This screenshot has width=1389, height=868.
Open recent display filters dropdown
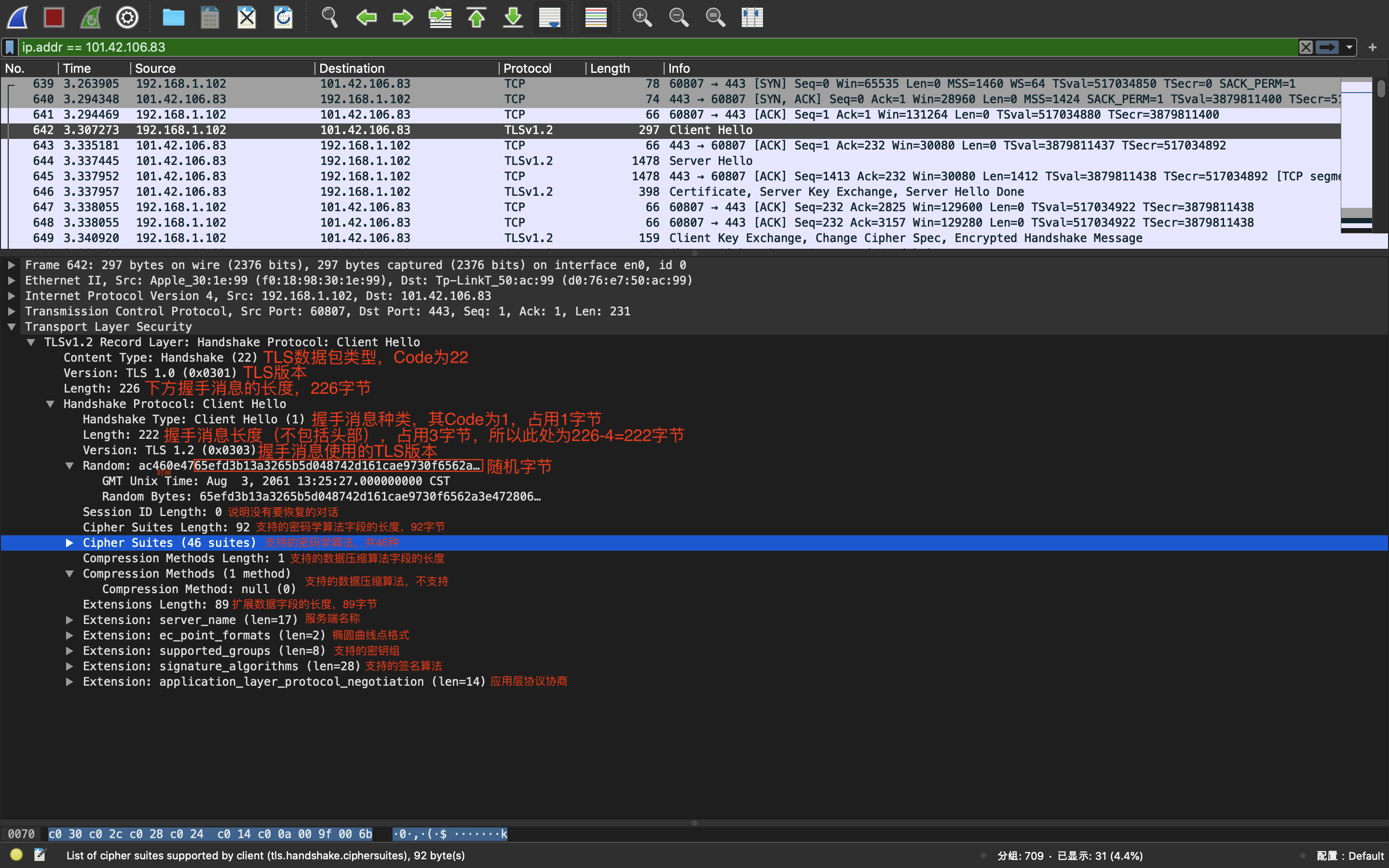pyautogui.click(x=1349, y=47)
